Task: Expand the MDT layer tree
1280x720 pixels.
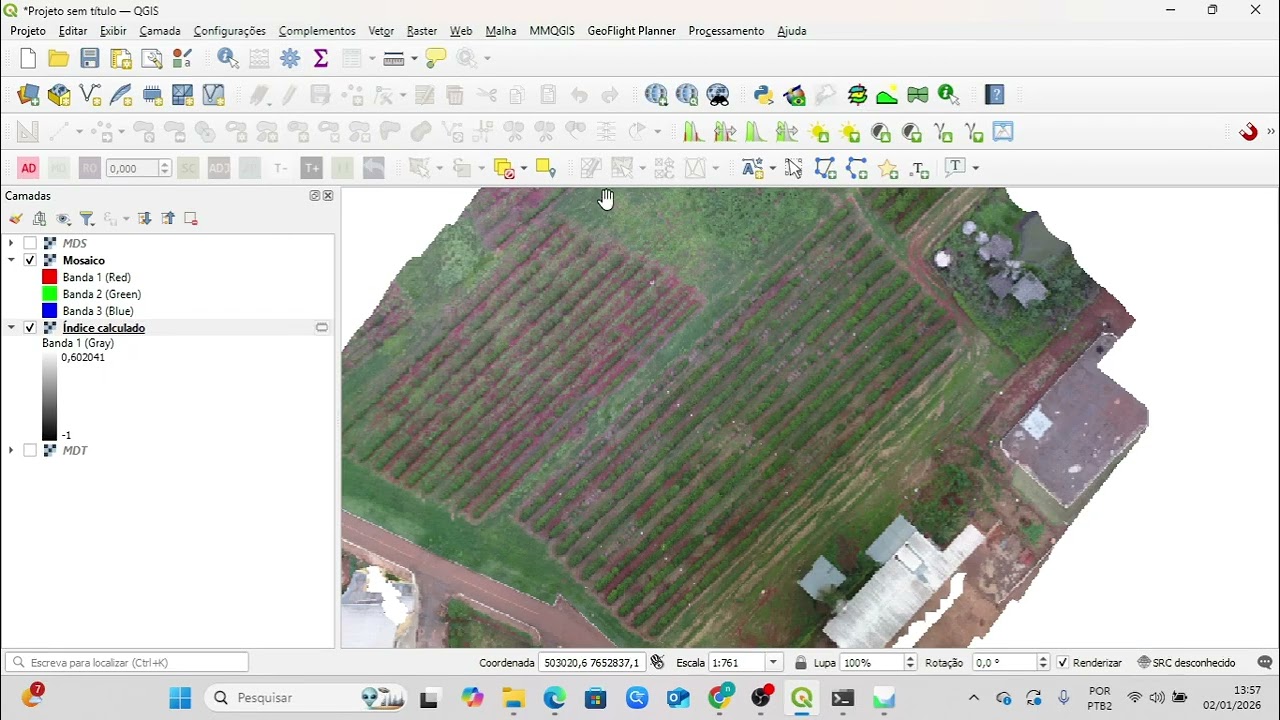Action: pyautogui.click(x=11, y=451)
